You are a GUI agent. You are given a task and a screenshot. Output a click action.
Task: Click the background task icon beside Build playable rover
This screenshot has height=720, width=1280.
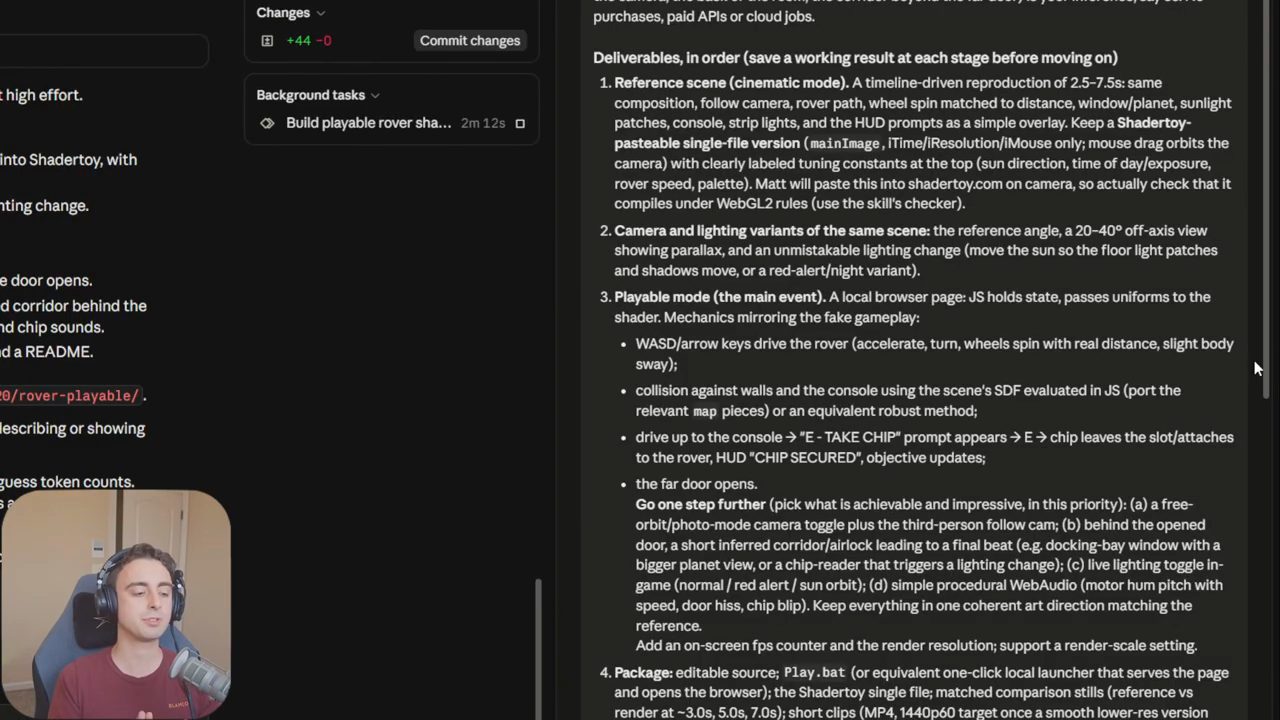click(267, 123)
